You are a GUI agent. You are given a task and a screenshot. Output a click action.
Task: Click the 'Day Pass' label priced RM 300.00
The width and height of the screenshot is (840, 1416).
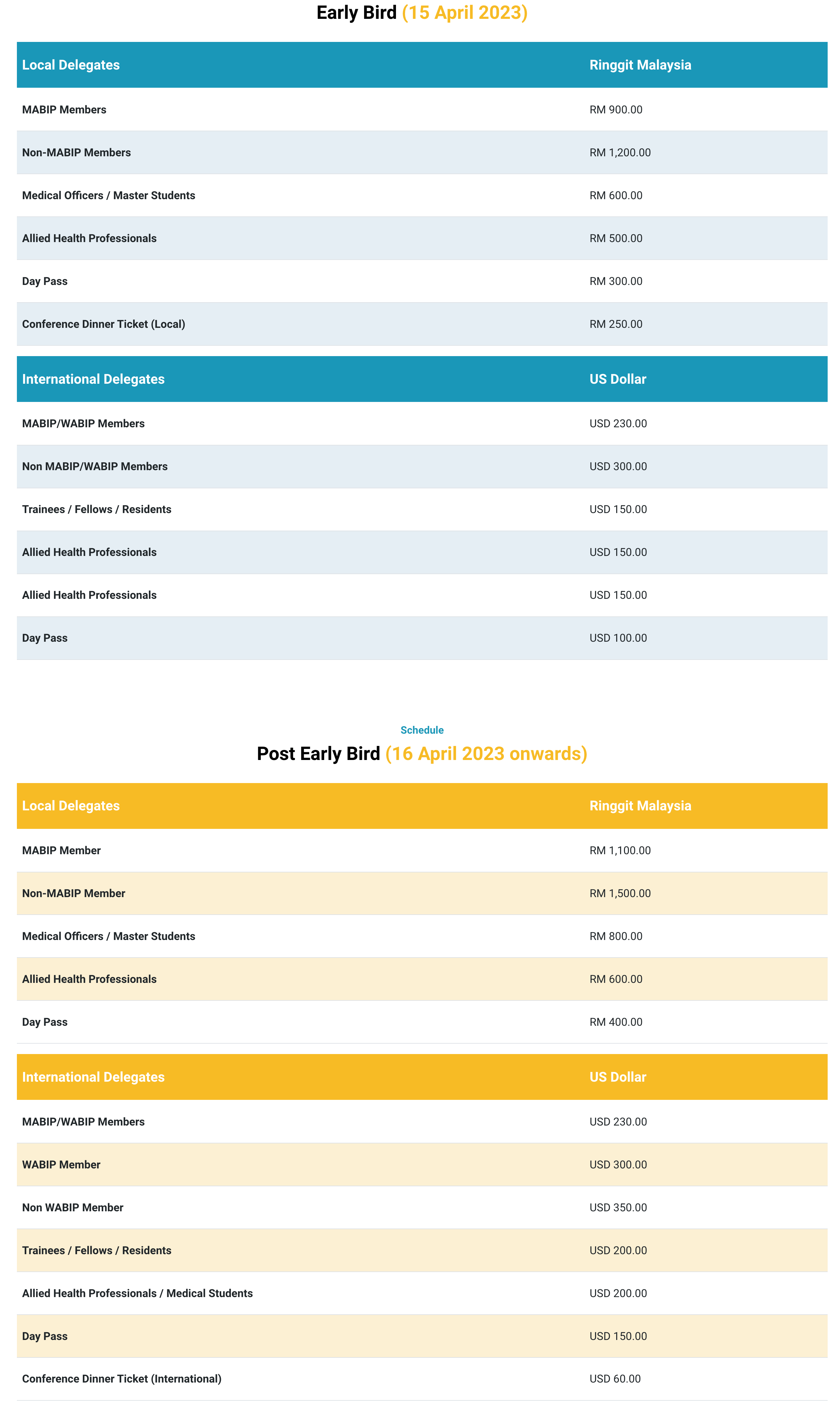(x=45, y=281)
